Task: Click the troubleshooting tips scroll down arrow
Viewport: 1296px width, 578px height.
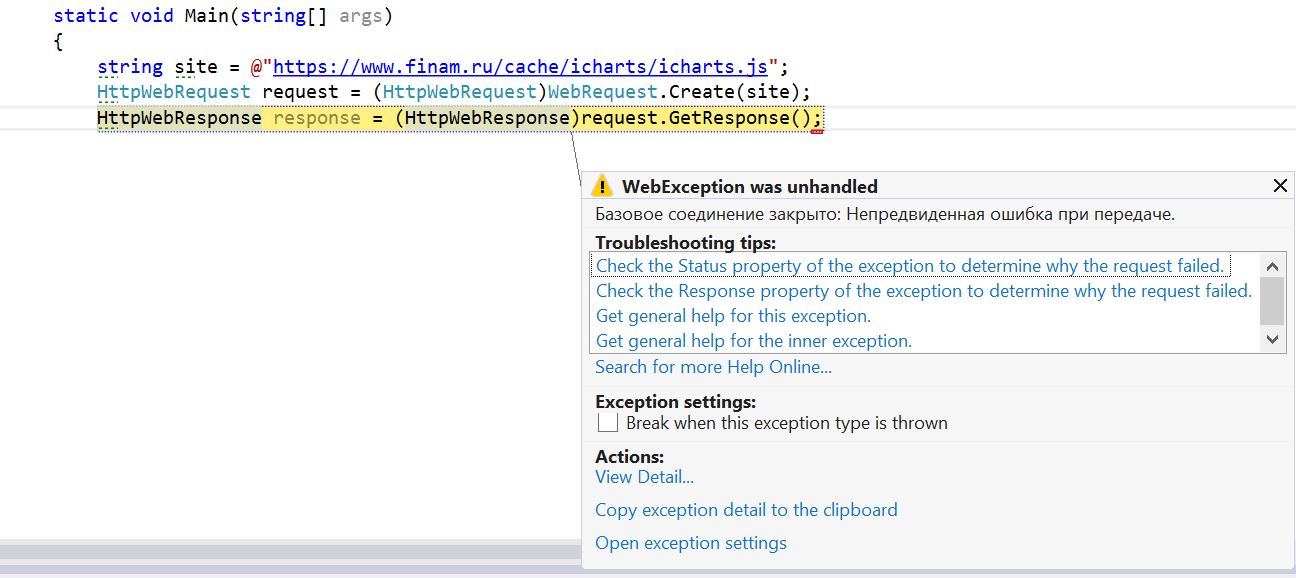Action: (1272, 340)
